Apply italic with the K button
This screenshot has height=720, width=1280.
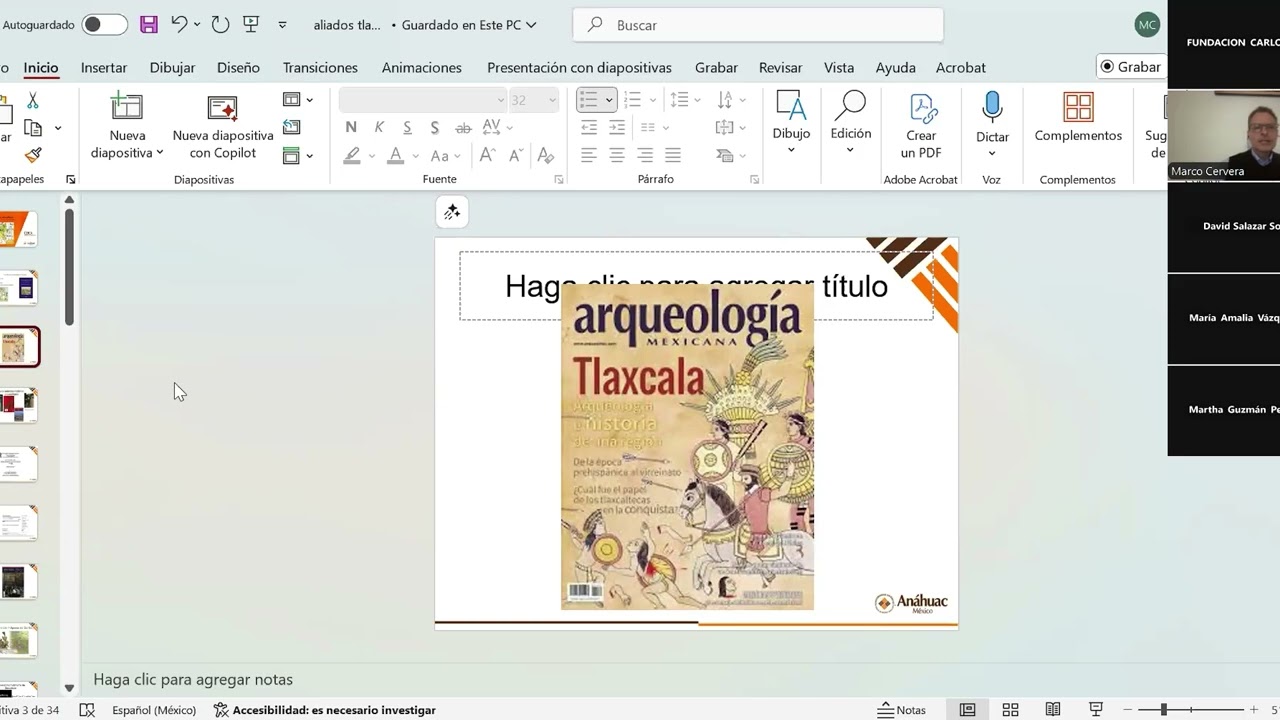[x=379, y=127]
